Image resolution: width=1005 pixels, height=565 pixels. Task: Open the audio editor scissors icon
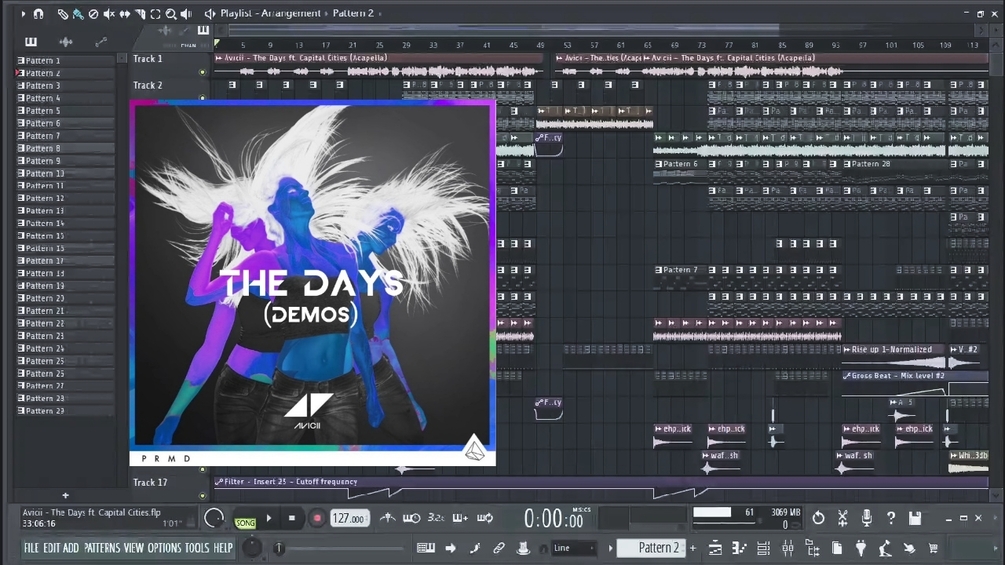[842, 518]
